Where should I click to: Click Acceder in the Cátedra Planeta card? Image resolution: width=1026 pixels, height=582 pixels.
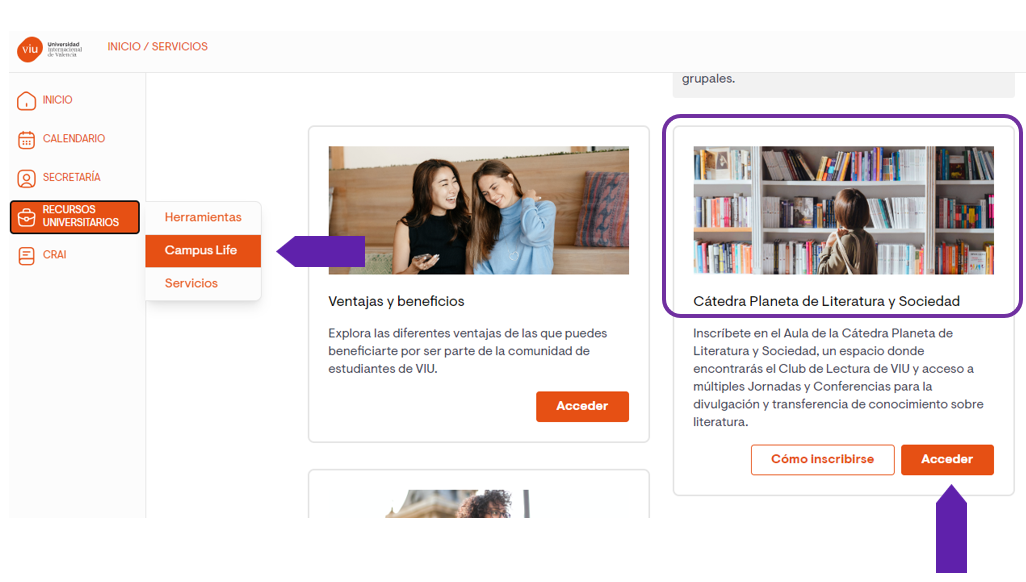click(947, 460)
